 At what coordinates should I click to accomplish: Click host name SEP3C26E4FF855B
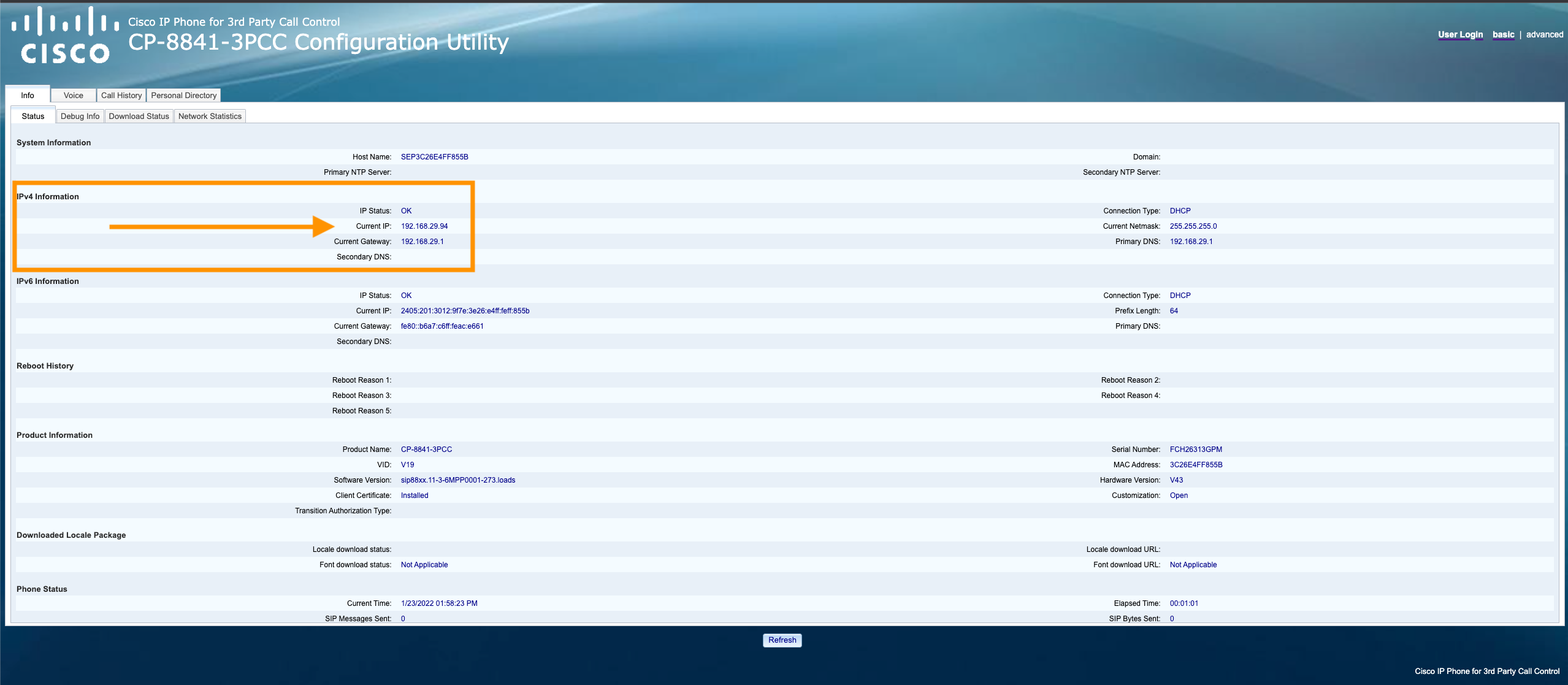point(434,157)
